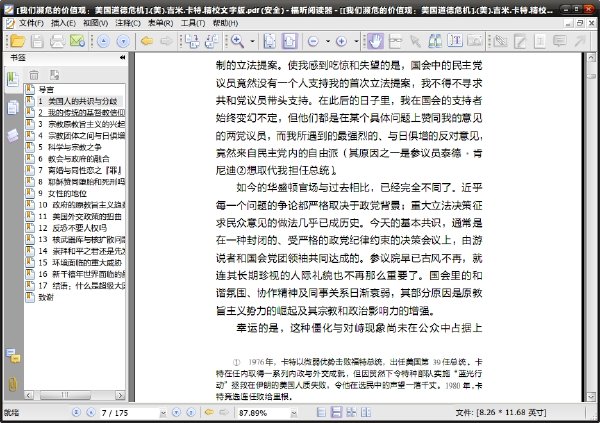Click the Print icon in toolbar
This screenshot has width=600, height=423.
(57, 41)
